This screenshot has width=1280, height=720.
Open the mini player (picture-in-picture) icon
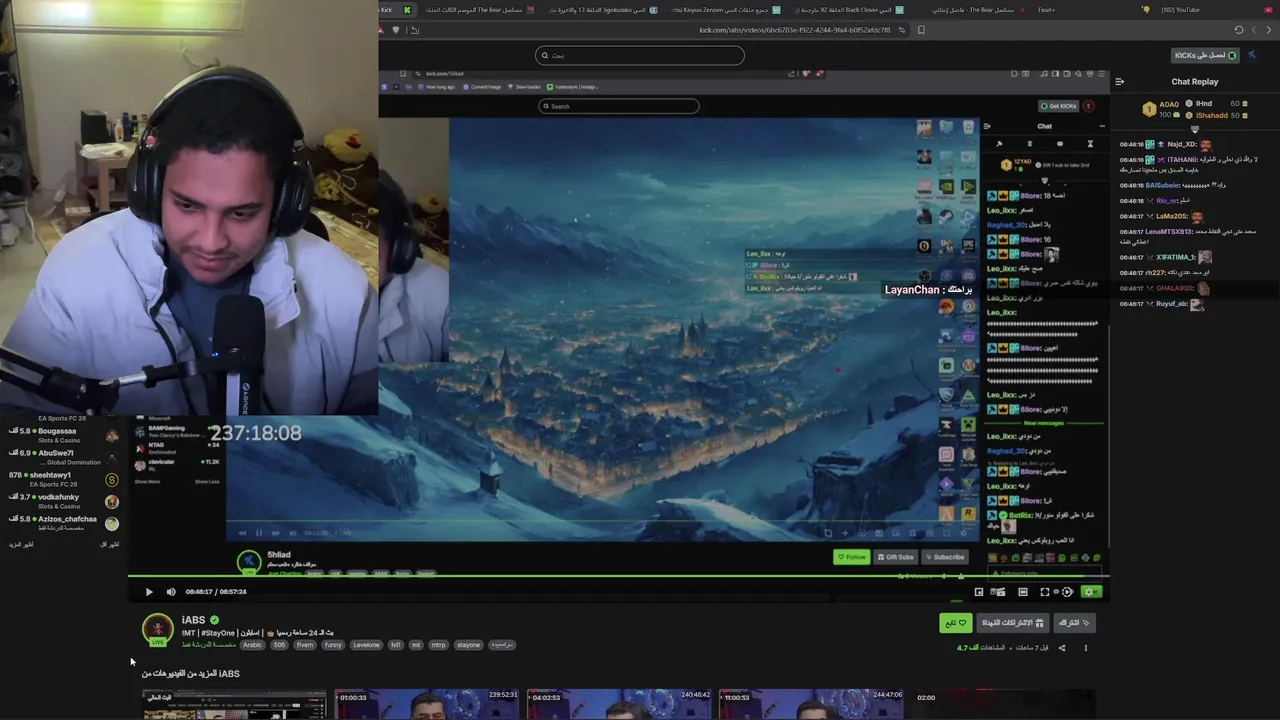click(979, 592)
